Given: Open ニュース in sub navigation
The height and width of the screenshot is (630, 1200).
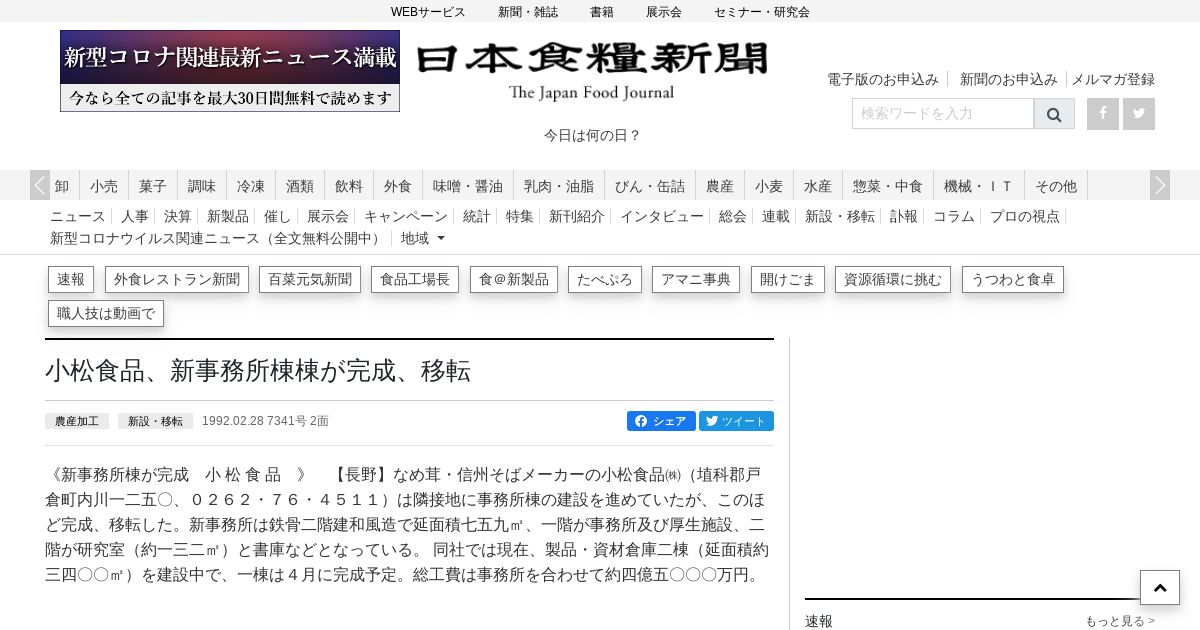Looking at the screenshot, I should [78, 216].
